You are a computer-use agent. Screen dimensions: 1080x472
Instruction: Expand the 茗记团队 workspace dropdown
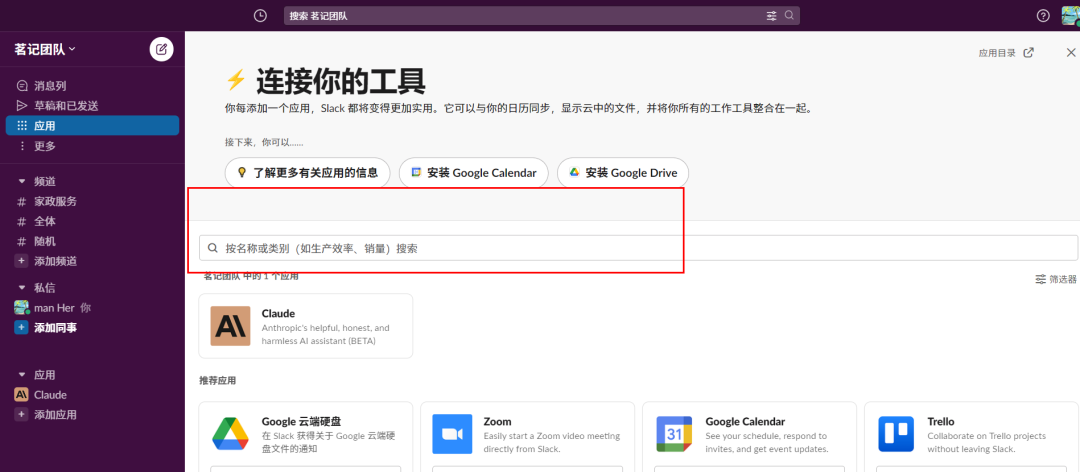[45, 49]
